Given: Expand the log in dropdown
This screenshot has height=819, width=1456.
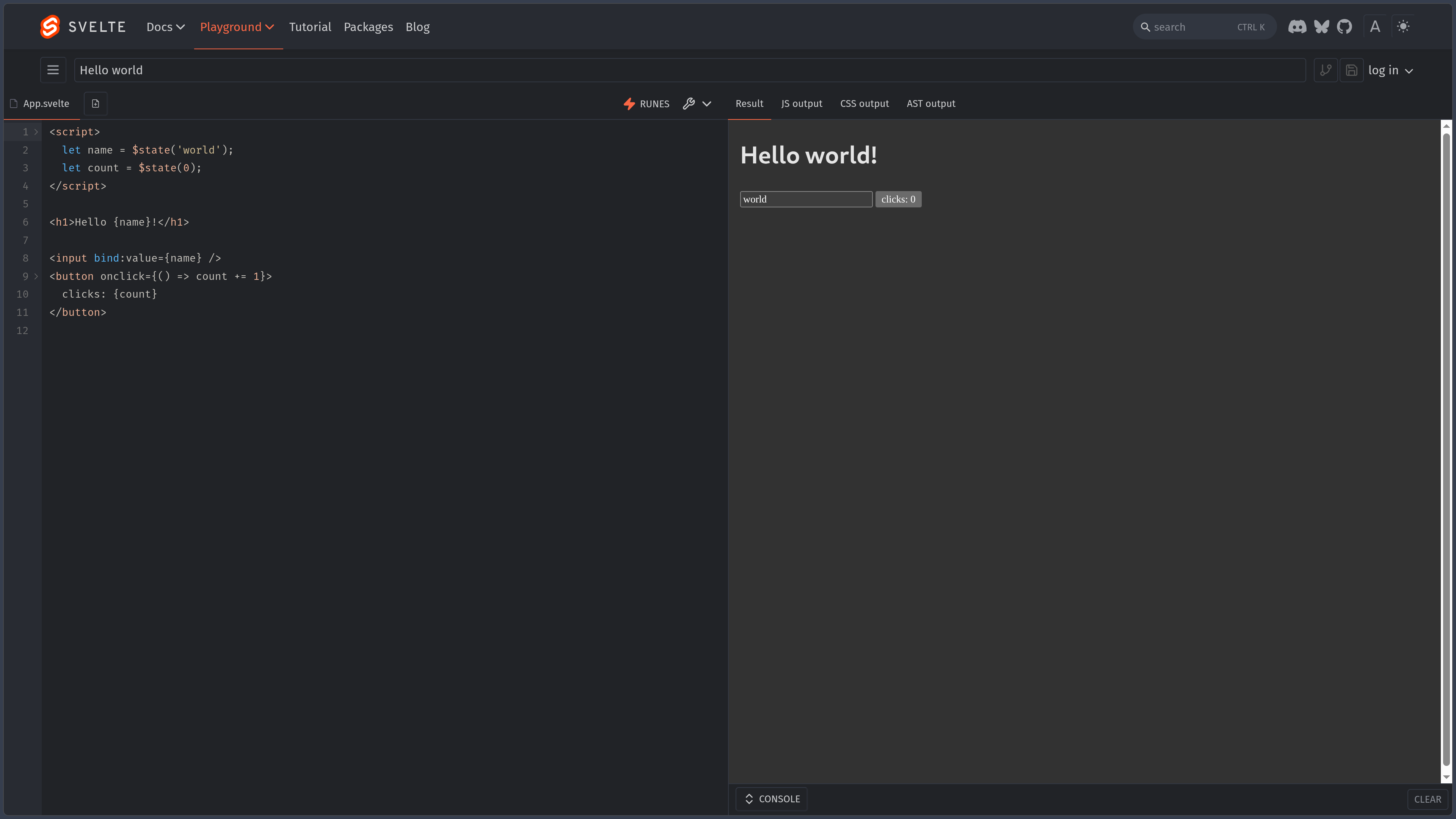Looking at the screenshot, I should (1391, 70).
